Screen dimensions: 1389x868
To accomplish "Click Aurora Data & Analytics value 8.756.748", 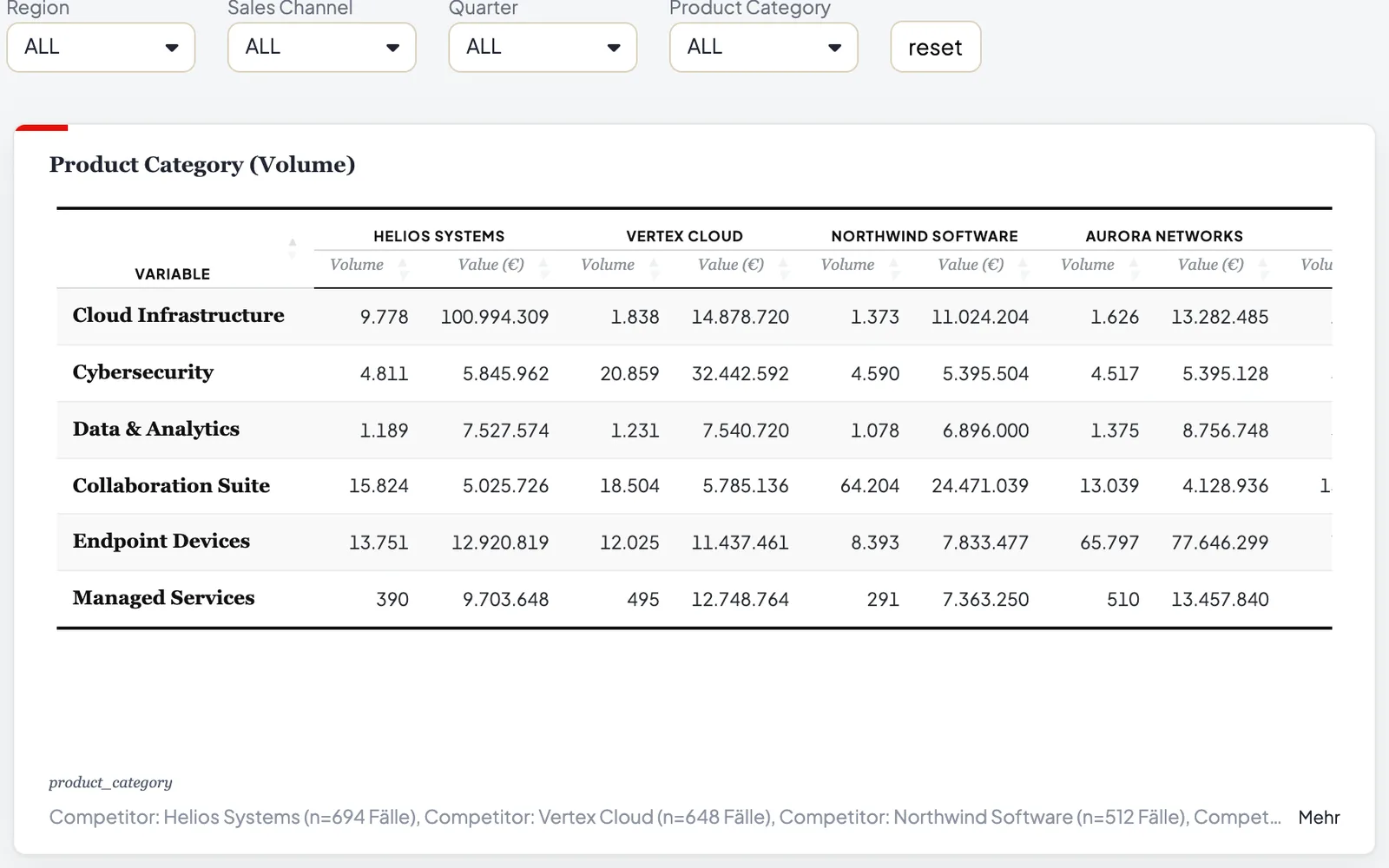I will [1225, 431].
